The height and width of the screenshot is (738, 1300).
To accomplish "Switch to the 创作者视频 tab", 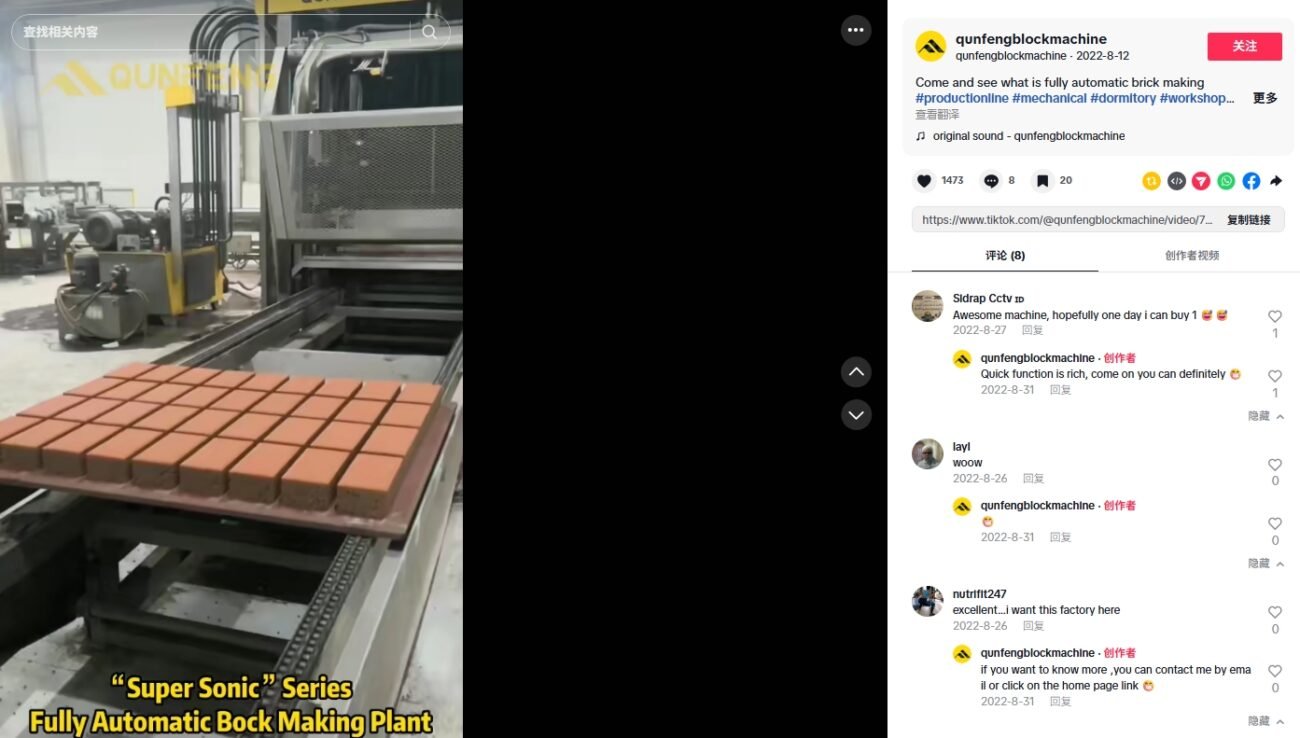I will 1192,255.
